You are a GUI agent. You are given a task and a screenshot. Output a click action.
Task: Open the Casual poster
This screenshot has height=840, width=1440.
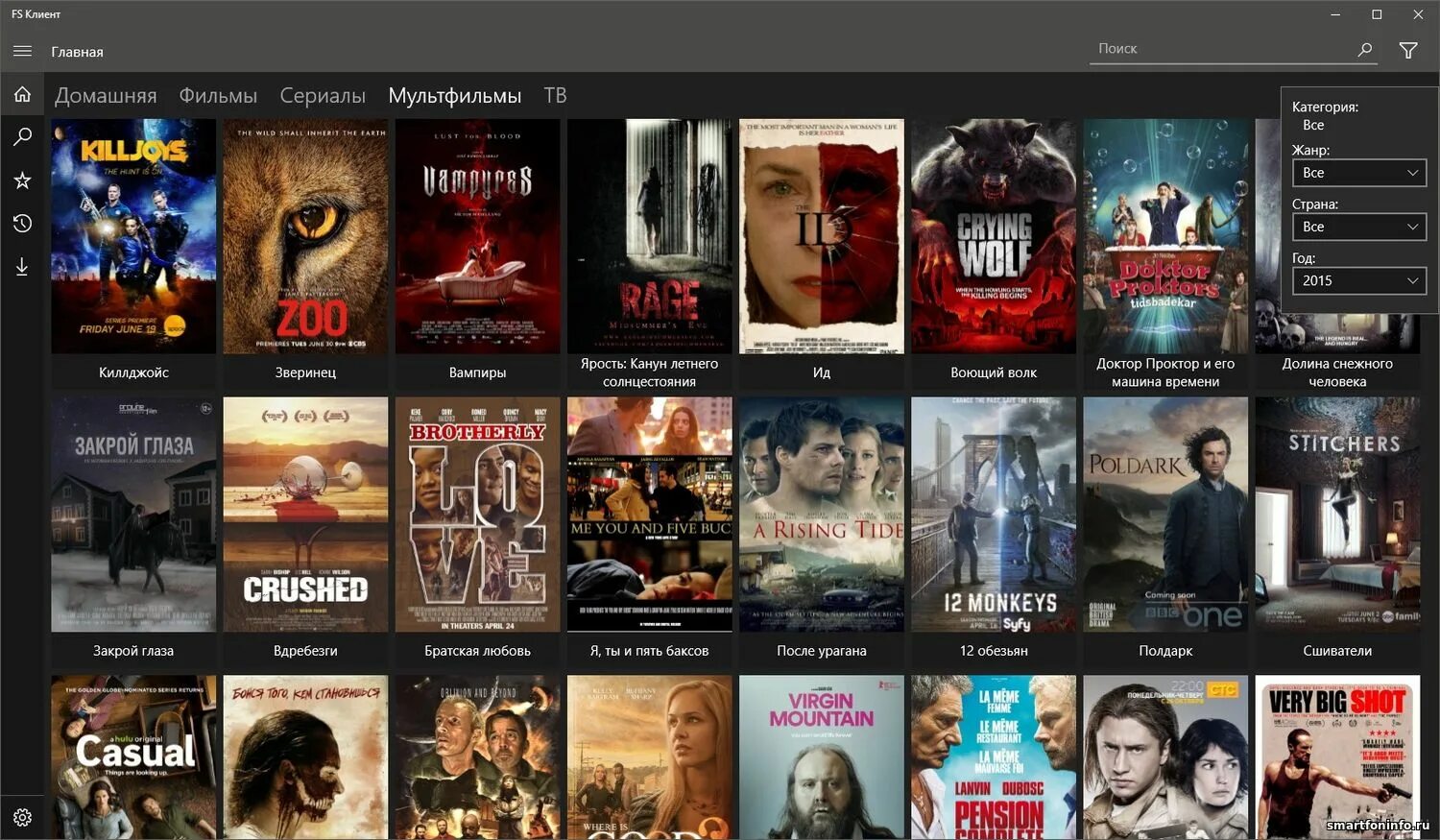[x=133, y=757]
